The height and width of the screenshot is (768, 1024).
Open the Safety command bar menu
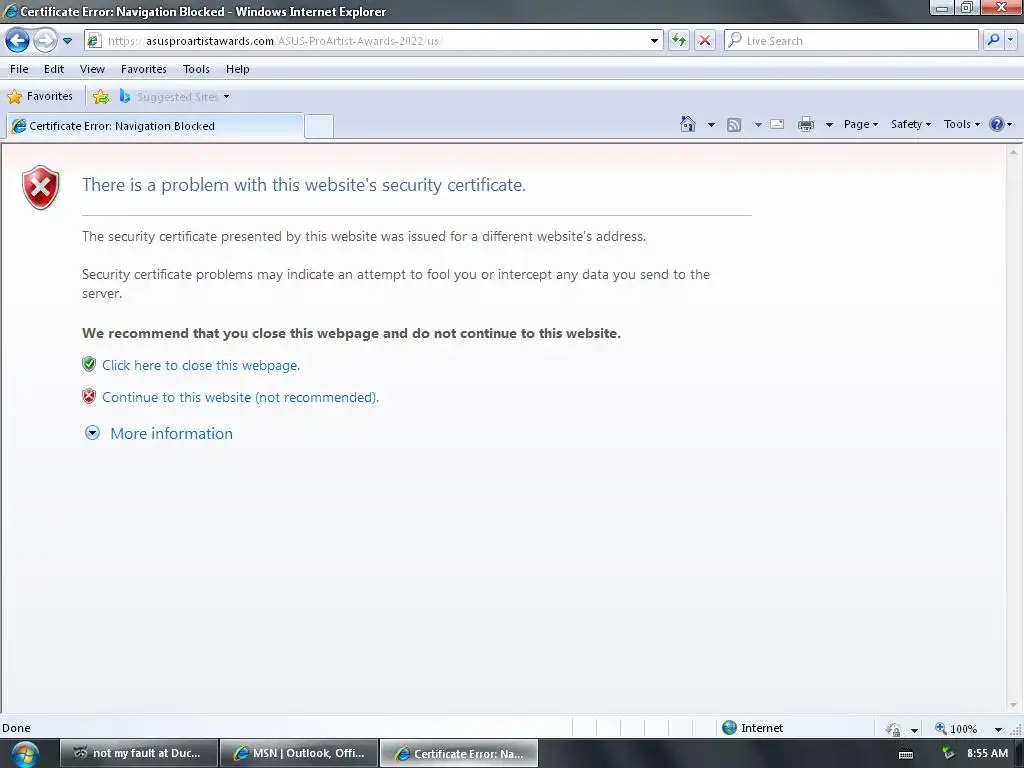911,124
